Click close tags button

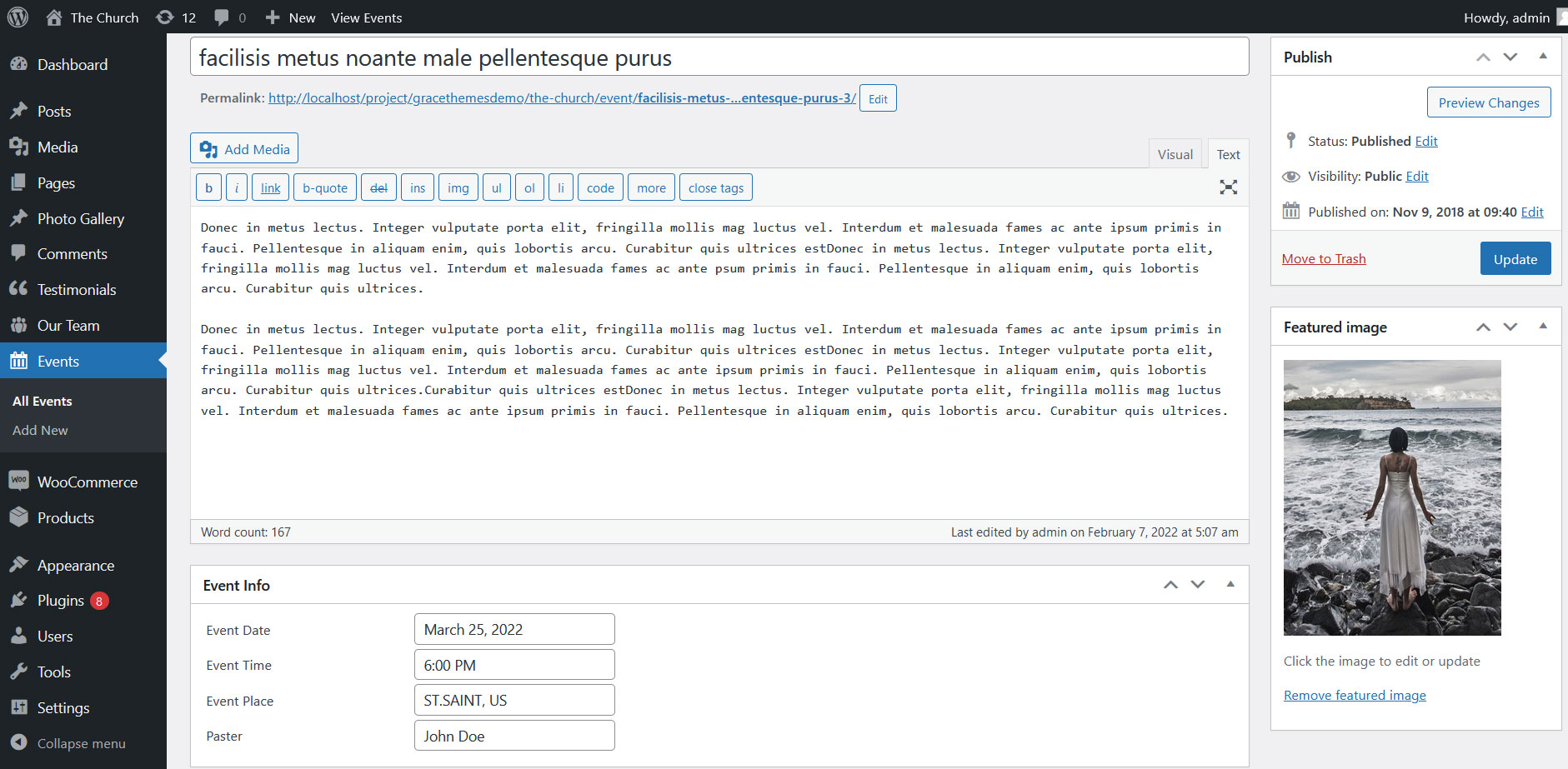click(x=716, y=187)
